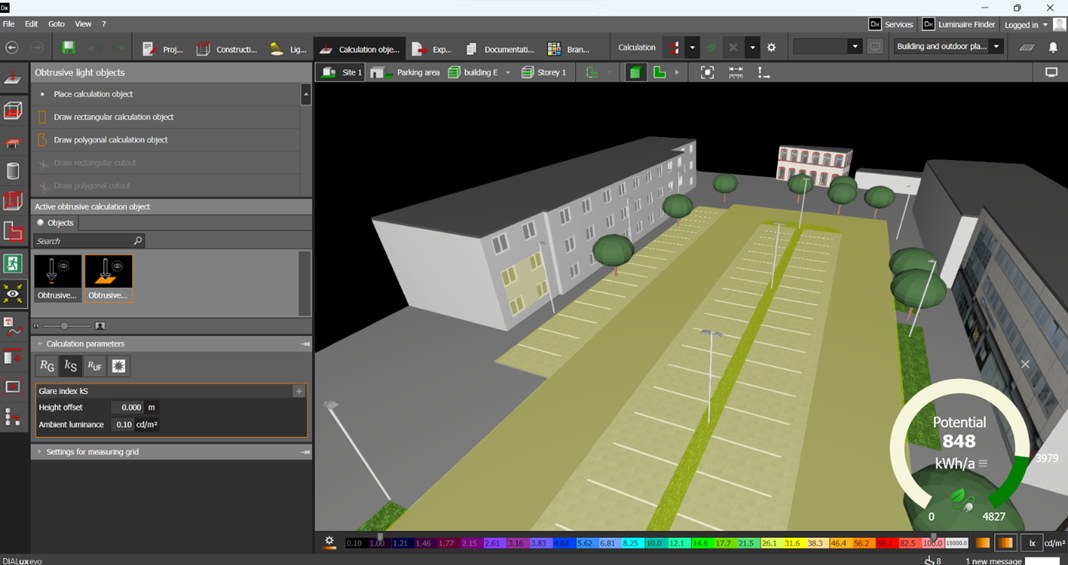
Task: Select obtrusive light eye tool
Action: (13, 293)
